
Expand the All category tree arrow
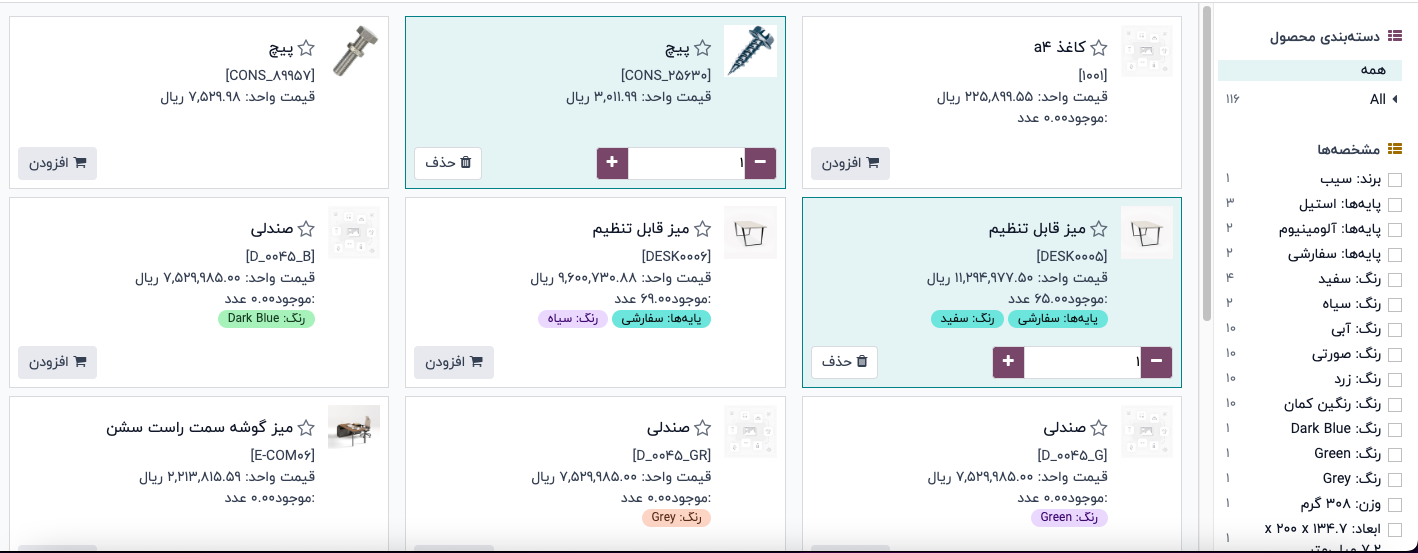click(x=1395, y=100)
